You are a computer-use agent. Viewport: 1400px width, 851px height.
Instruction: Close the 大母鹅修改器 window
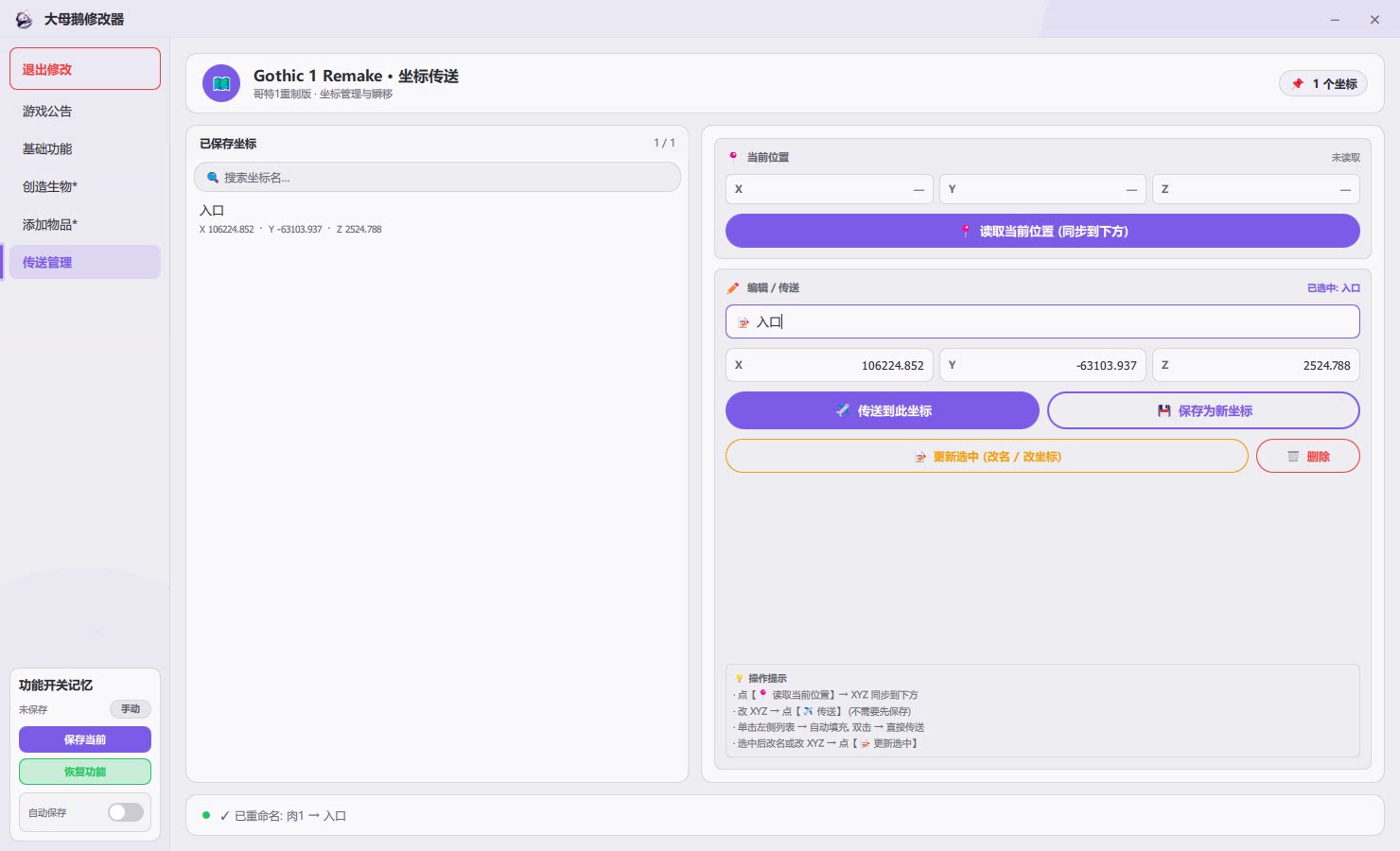(x=1374, y=19)
